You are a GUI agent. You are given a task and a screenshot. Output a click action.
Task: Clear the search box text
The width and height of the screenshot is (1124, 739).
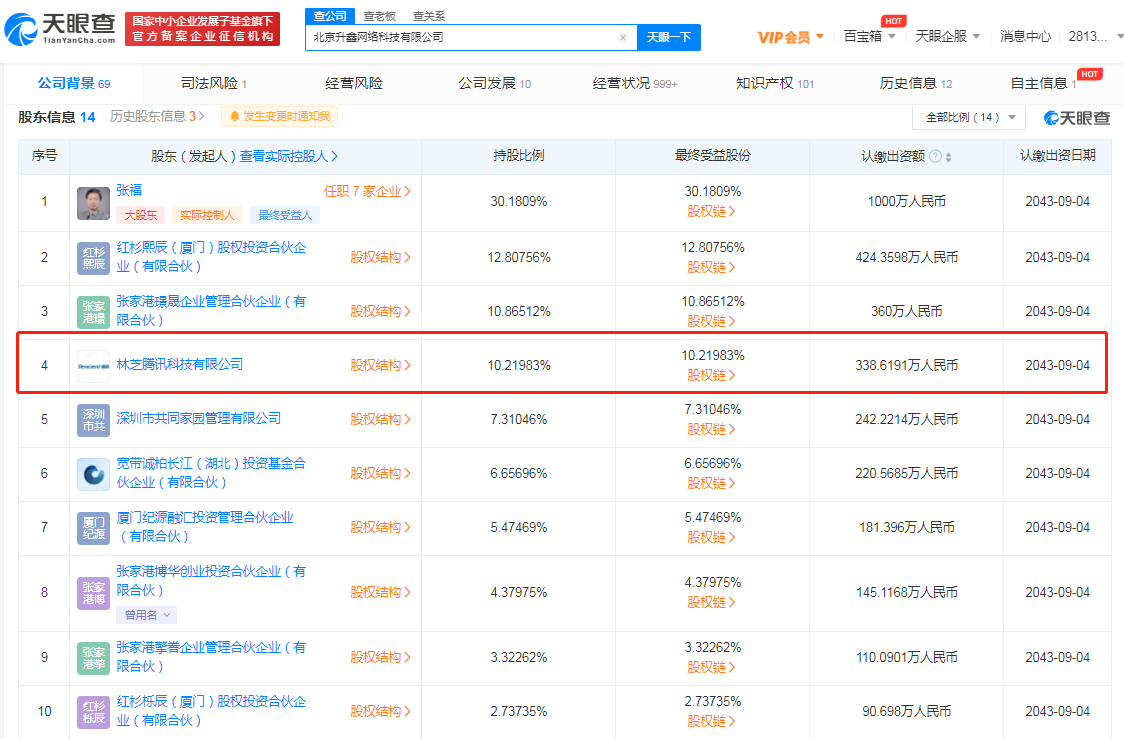click(623, 37)
